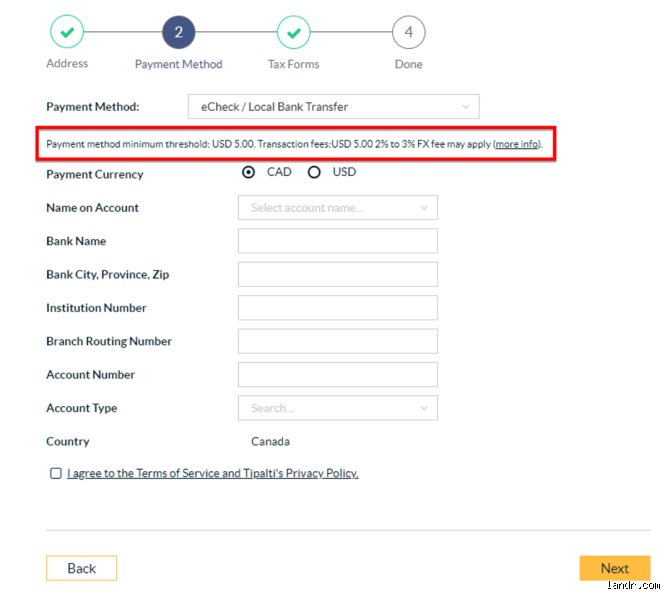
Task: Click the Payment Method step label
Action: tap(179, 64)
